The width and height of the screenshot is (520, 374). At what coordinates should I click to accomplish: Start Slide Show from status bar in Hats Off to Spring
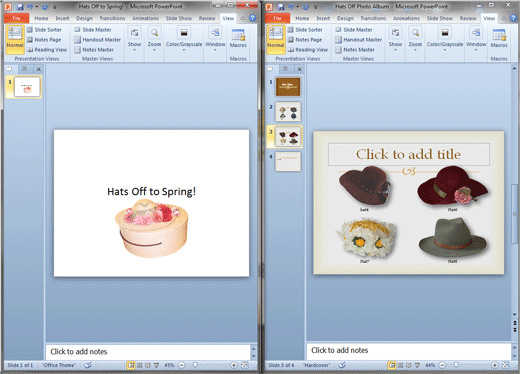click(x=156, y=365)
